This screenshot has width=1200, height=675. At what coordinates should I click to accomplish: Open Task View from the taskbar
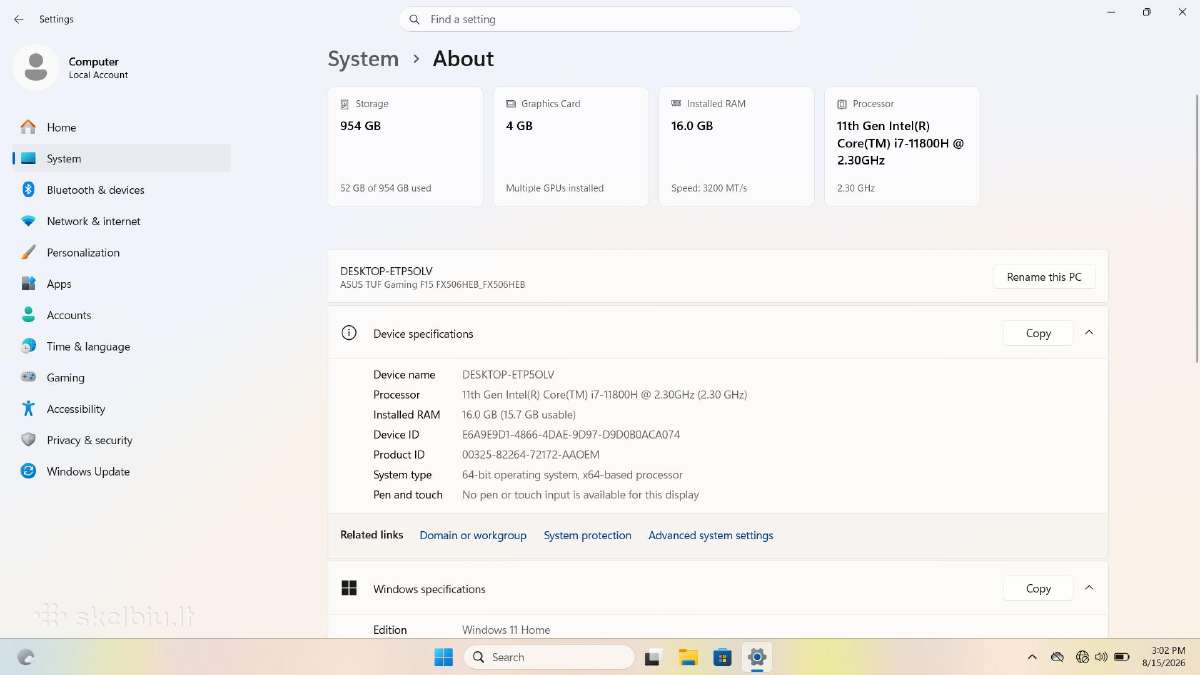click(653, 657)
